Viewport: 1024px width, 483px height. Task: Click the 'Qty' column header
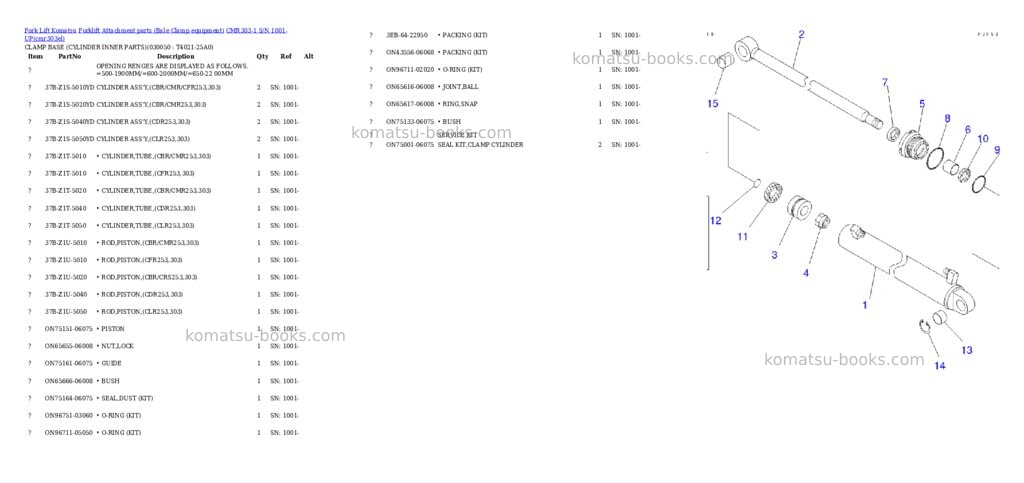[263, 57]
